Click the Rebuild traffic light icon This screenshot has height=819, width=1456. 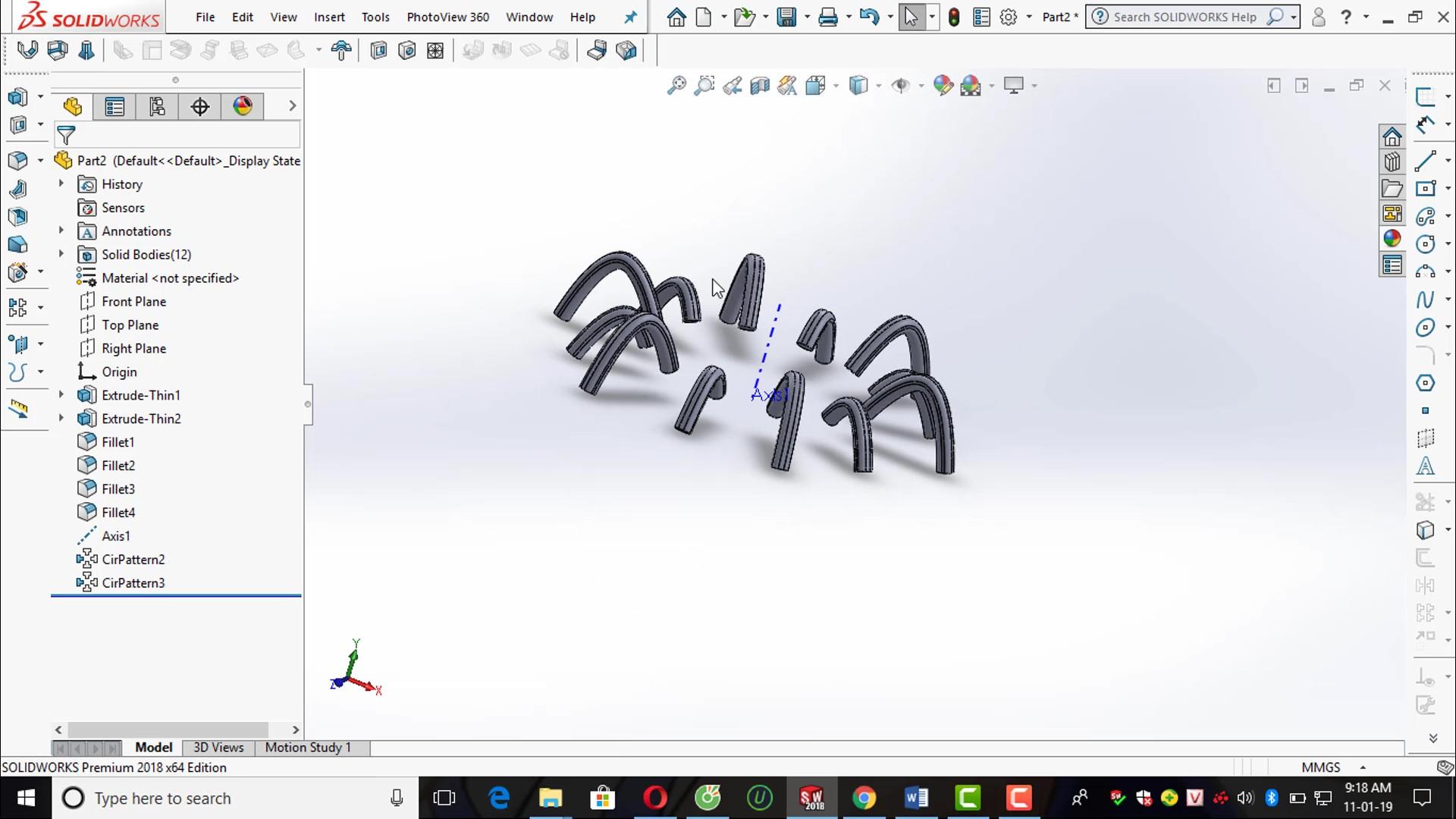(x=954, y=17)
